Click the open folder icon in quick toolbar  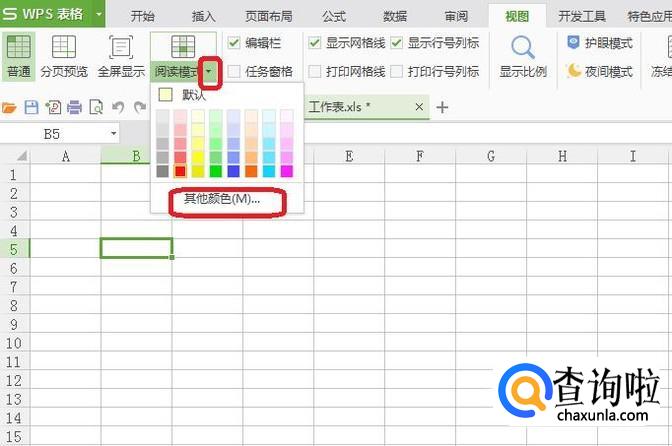click(x=9, y=107)
